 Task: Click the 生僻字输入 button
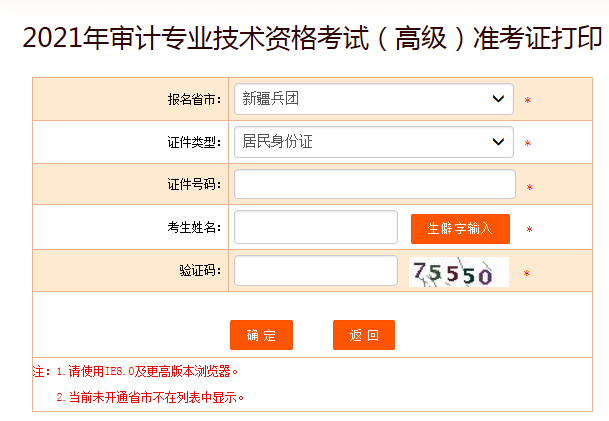click(460, 228)
